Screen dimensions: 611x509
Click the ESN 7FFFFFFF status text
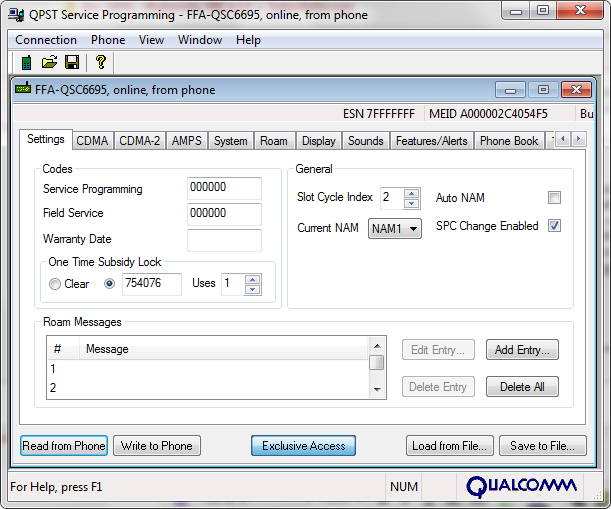pos(379,114)
